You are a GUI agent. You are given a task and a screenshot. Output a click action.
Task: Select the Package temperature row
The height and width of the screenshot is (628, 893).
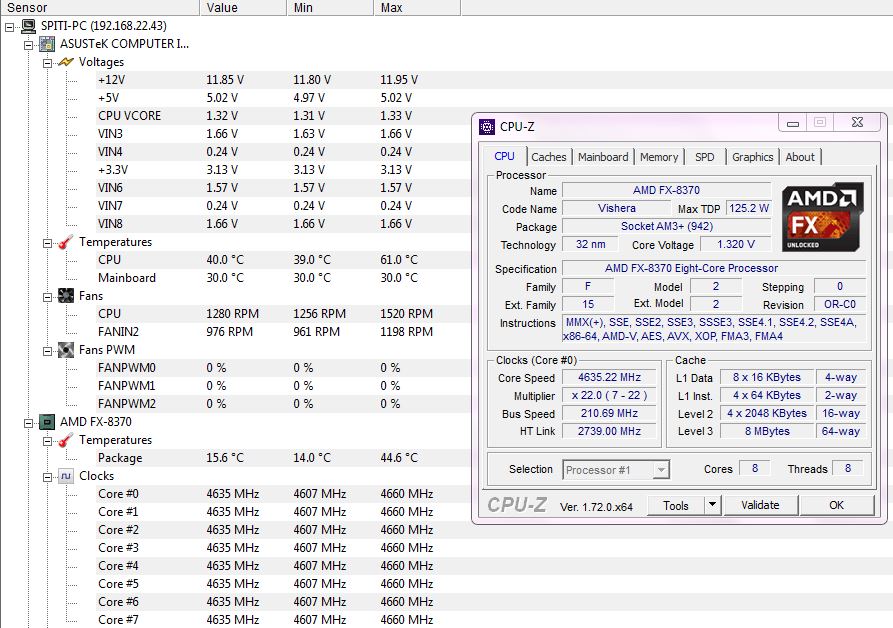point(283,458)
